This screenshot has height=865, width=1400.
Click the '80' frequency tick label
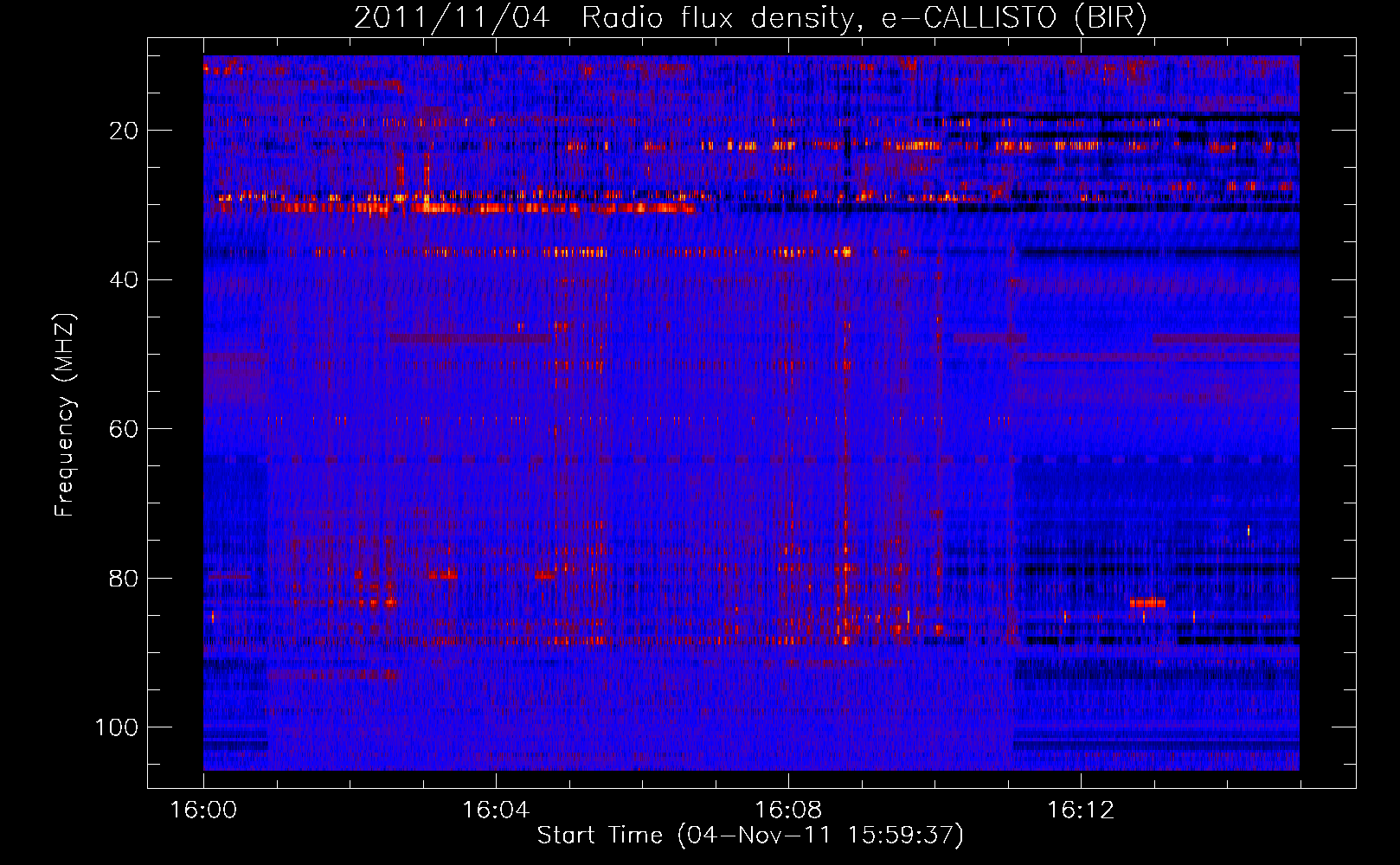point(125,578)
